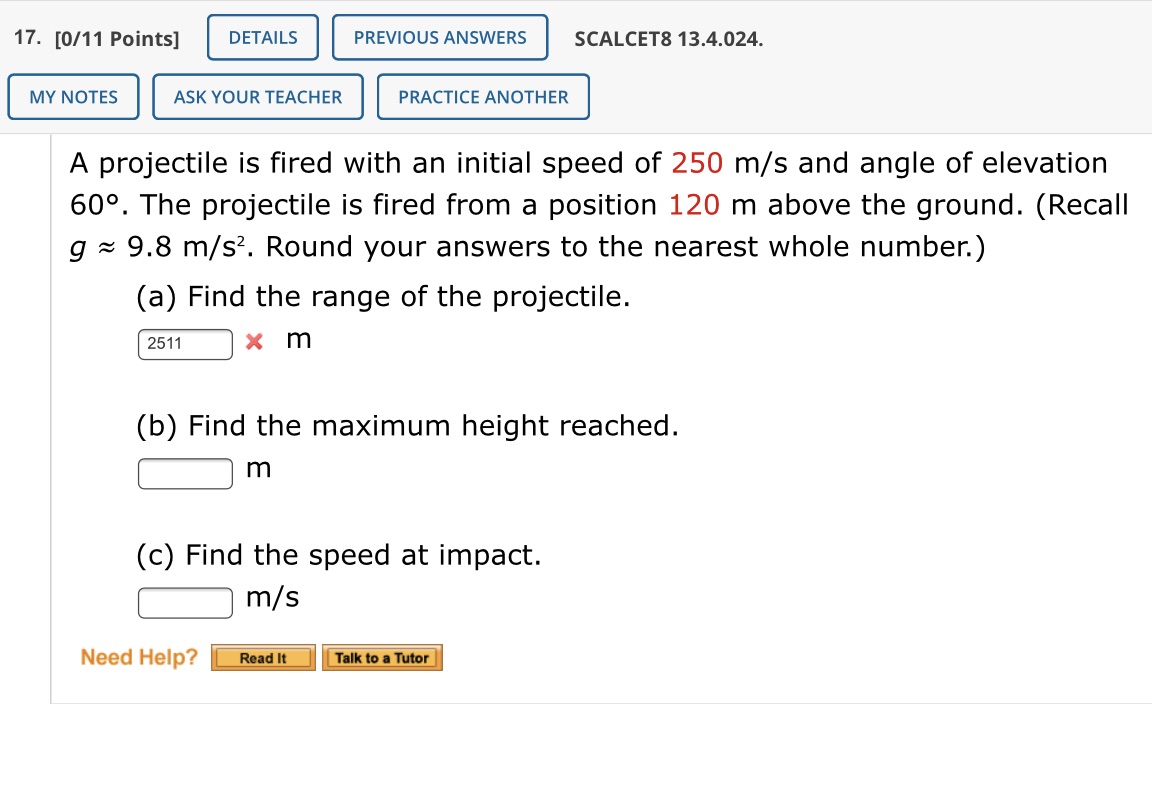Open MY NOTES for question 17
The width and height of the screenshot is (1152, 790).
[73, 96]
